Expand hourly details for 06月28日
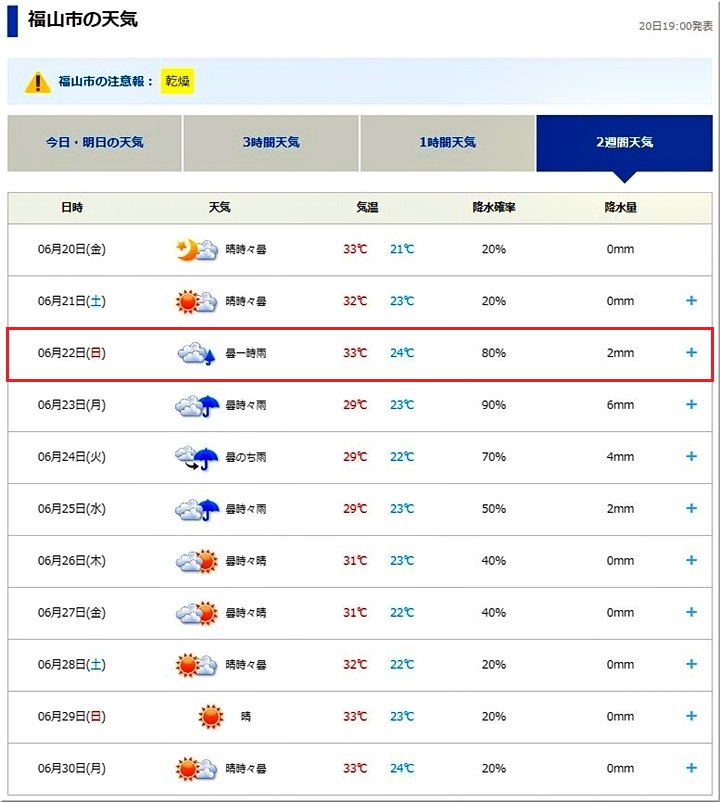The width and height of the screenshot is (720, 802). point(691,664)
